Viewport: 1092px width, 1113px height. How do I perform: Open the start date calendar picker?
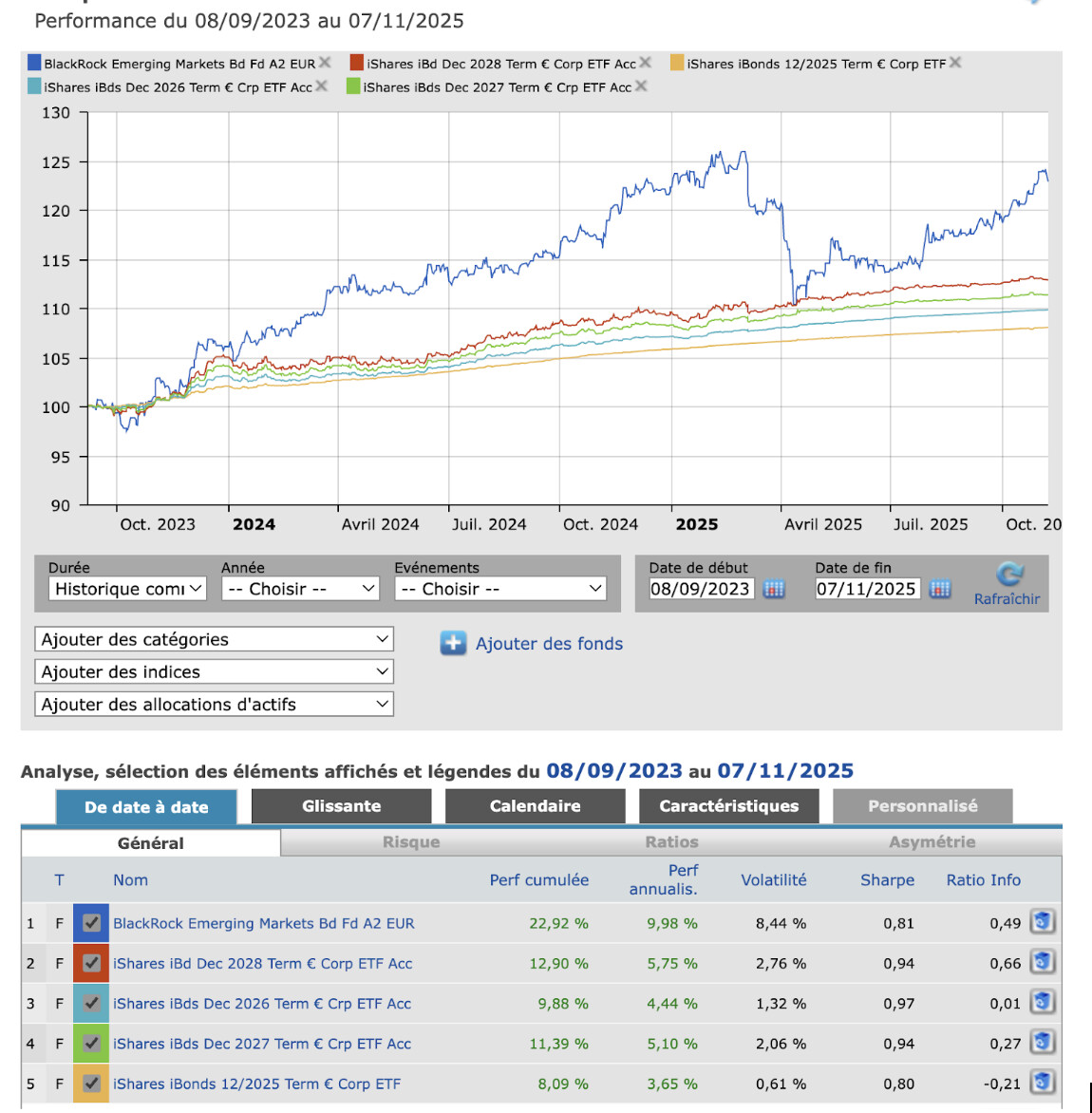coord(774,589)
